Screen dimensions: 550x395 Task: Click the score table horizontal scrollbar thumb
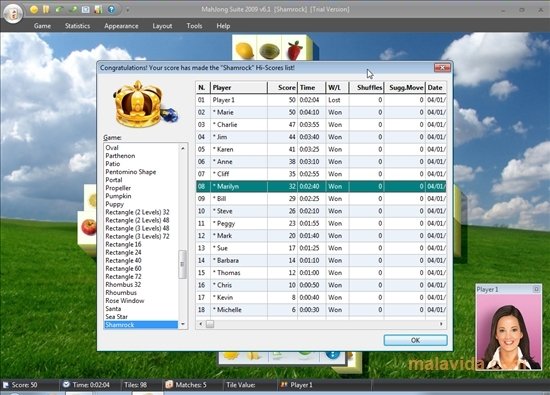click(x=210, y=324)
